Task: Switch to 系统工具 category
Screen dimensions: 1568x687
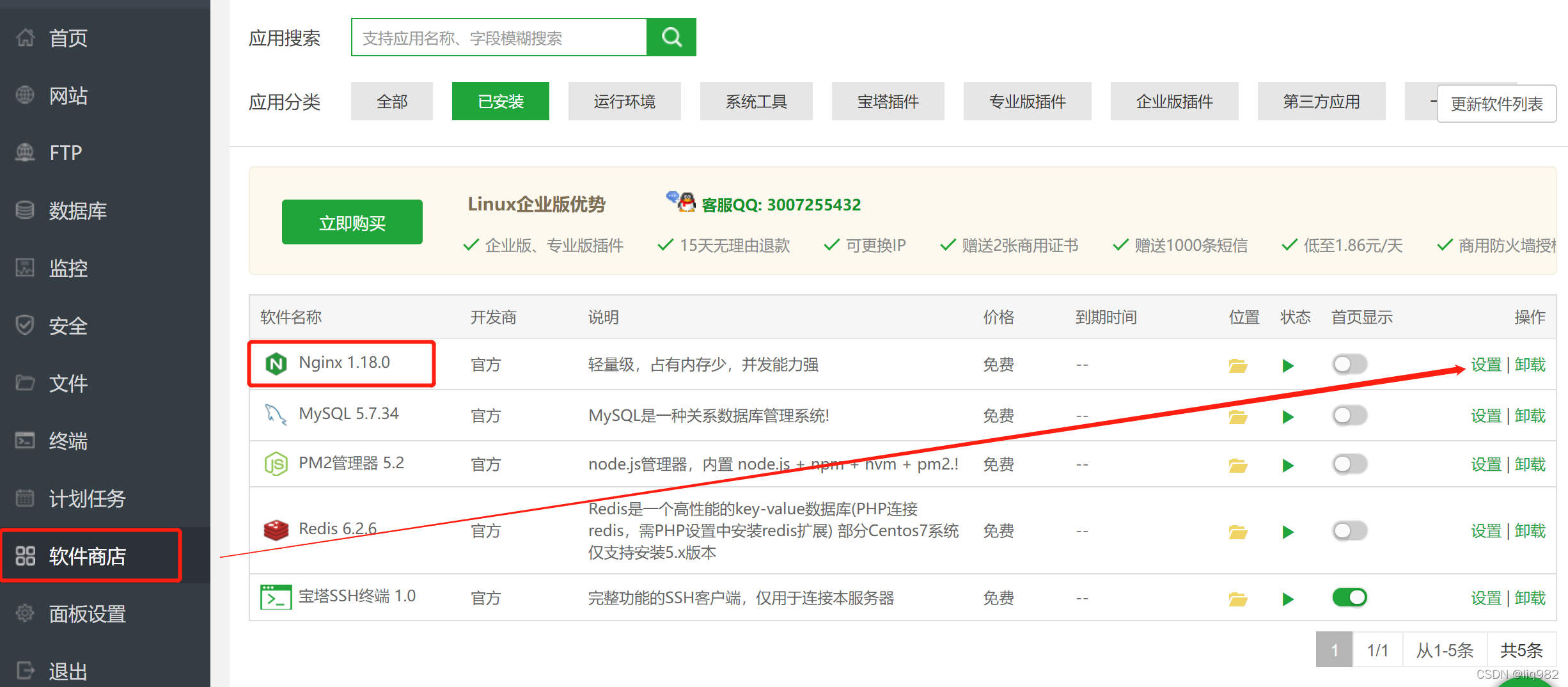Action: 757,101
